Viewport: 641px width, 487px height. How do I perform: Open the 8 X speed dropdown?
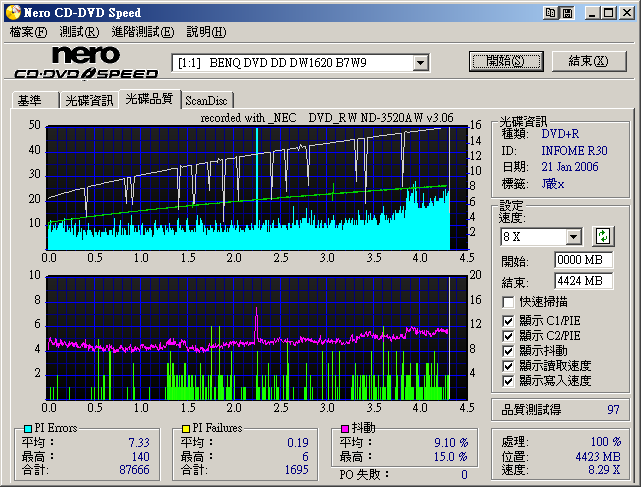pyautogui.click(x=574, y=236)
